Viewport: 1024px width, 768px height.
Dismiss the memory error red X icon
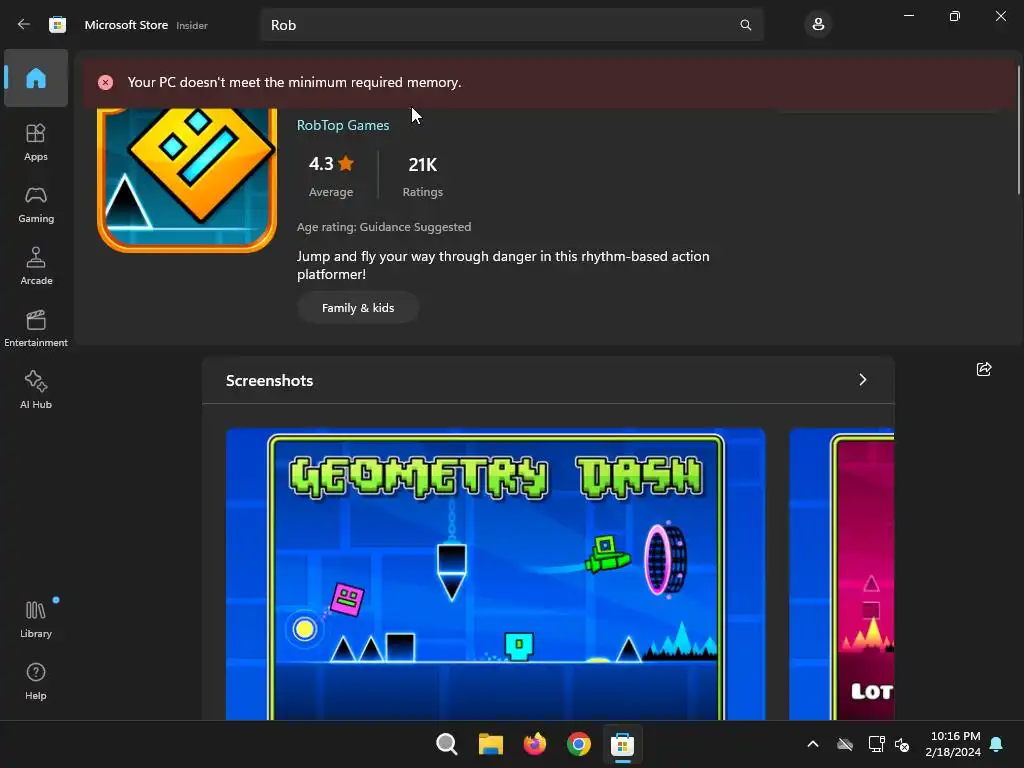pyautogui.click(x=105, y=82)
